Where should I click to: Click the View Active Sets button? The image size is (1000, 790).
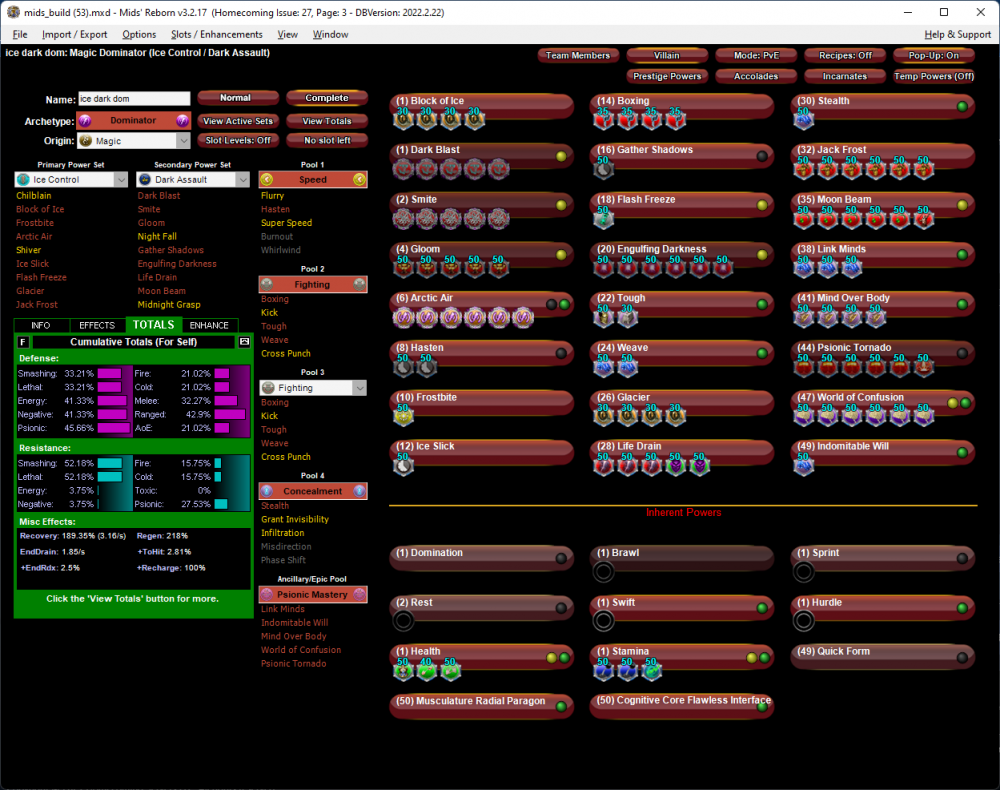pos(237,121)
